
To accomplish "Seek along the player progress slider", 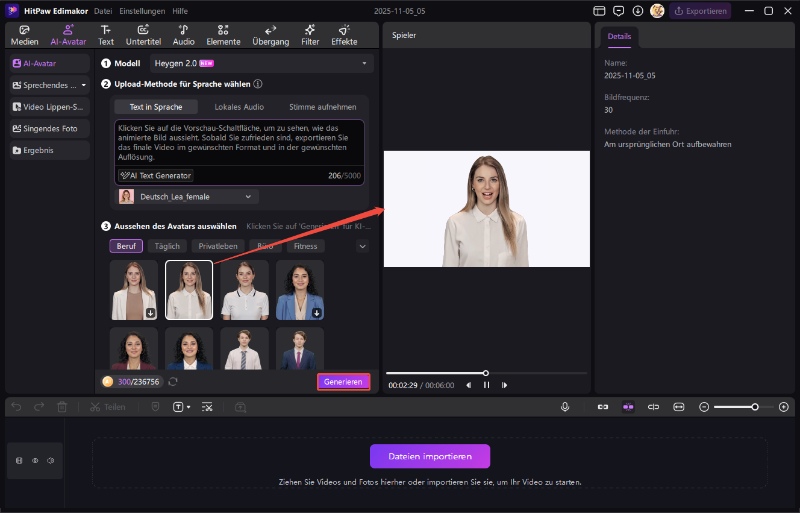I will tap(486, 373).
